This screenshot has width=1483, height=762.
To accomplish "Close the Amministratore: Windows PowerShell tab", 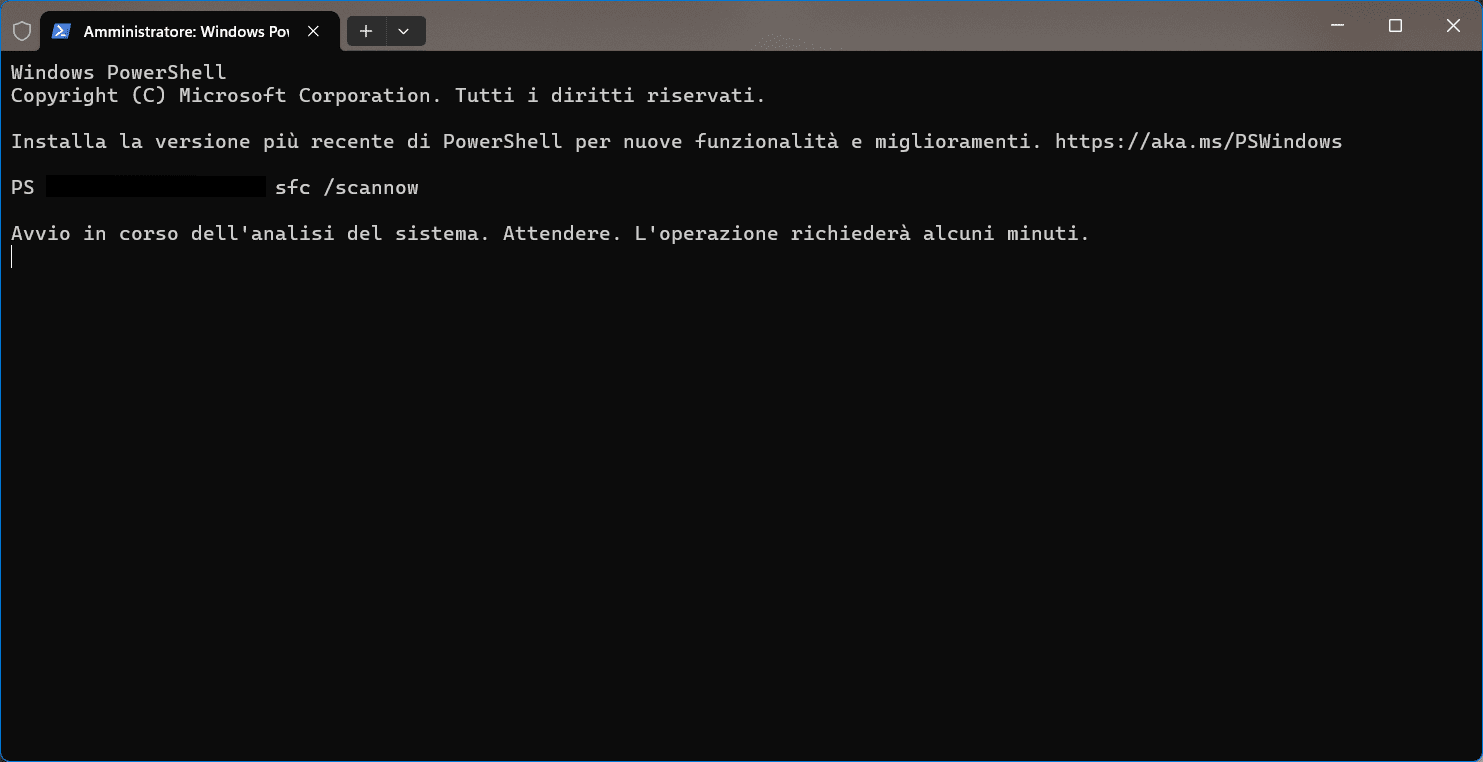I will coord(313,31).
